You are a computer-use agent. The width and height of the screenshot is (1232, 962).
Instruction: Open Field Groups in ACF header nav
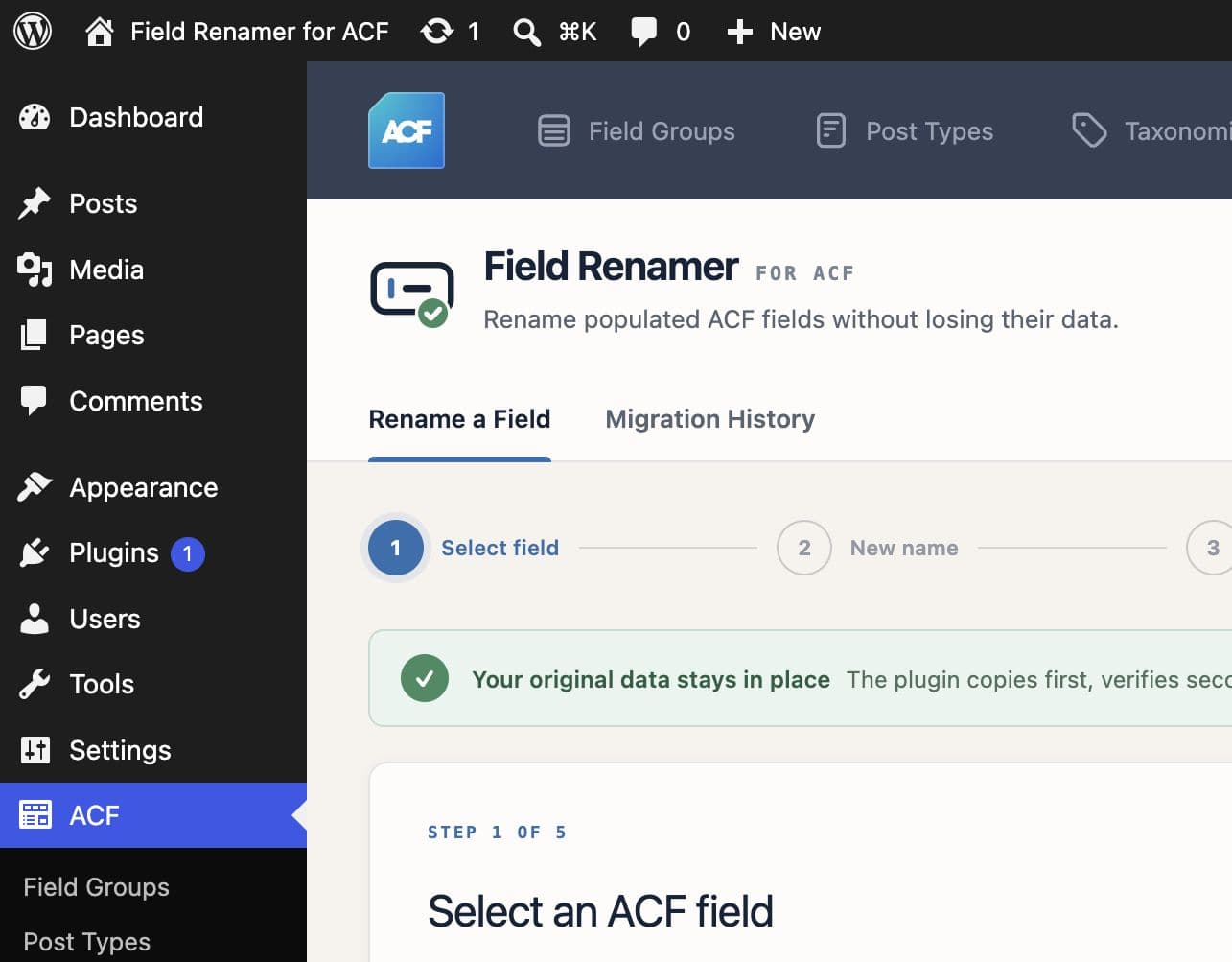click(x=662, y=131)
